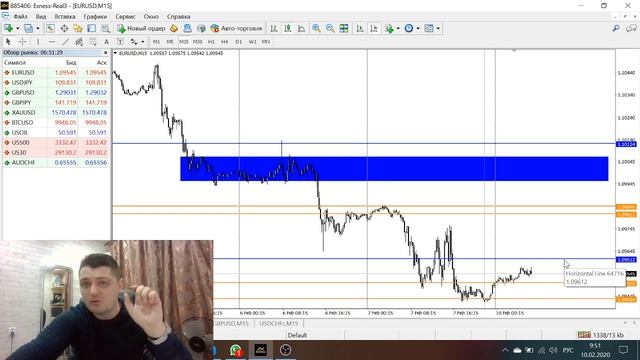Switch to M1 timeframe
The width and height of the screenshot is (640, 360).
pyautogui.click(x=156, y=42)
